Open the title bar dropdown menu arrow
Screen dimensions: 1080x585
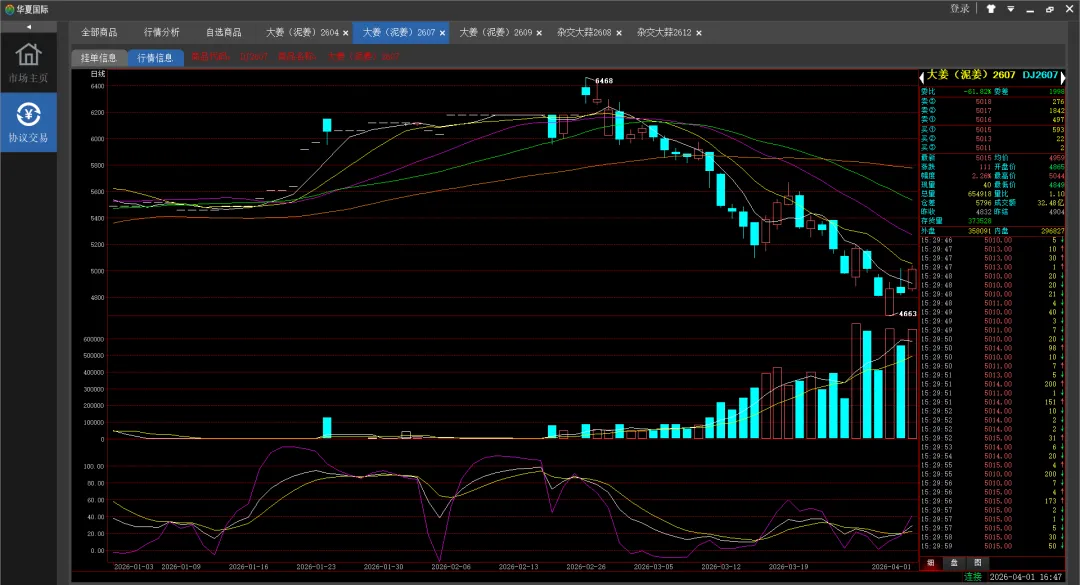[x=1010, y=9]
